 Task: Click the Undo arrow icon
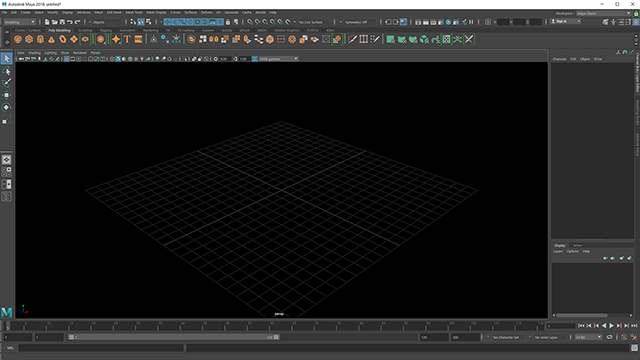pos(70,22)
